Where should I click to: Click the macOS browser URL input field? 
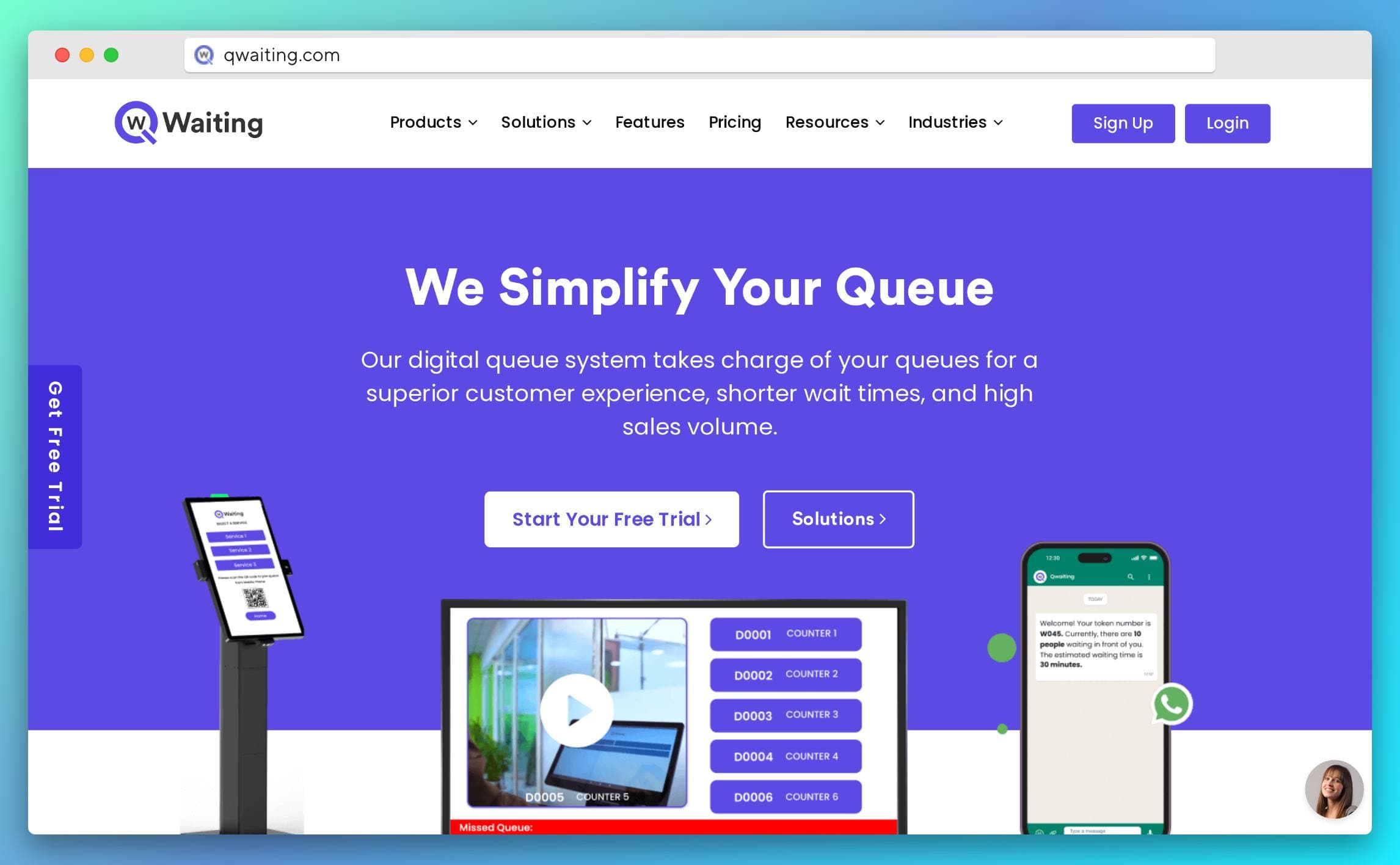coord(699,54)
